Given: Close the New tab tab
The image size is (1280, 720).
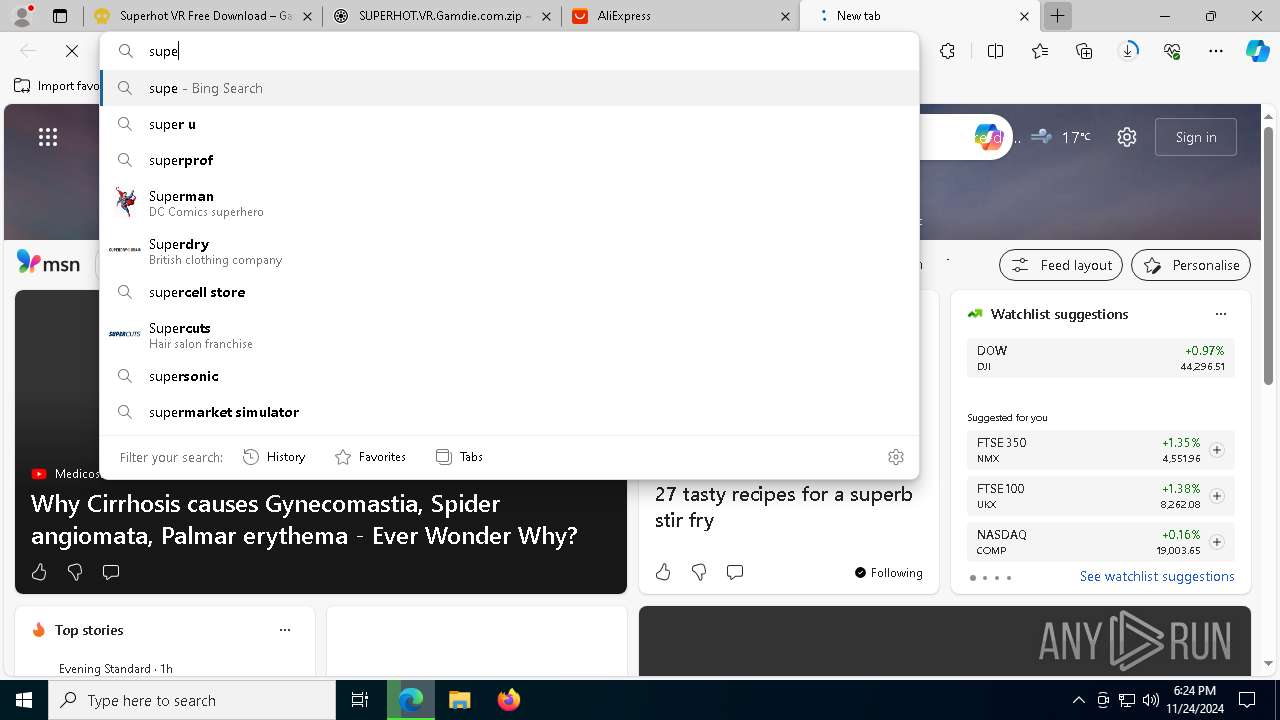Looking at the screenshot, I should click(x=1024, y=16).
